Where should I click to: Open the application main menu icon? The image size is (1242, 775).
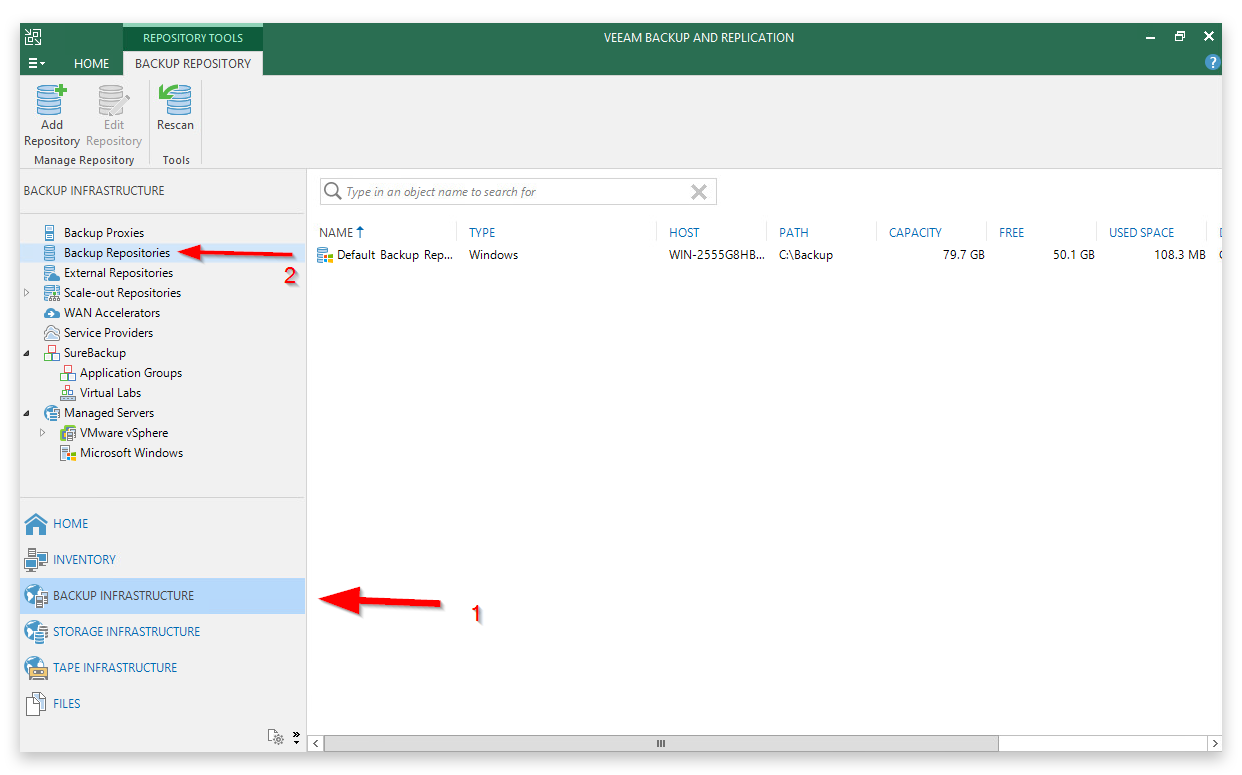pos(36,63)
